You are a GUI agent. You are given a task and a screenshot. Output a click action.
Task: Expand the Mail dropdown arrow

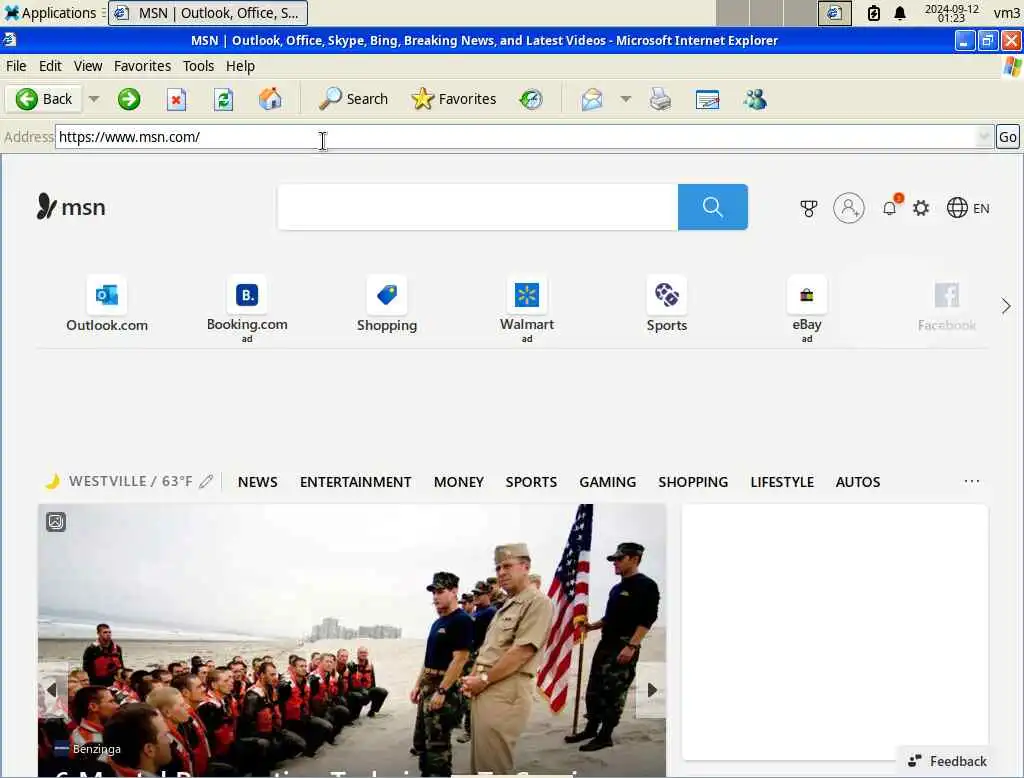pyautogui.click(x=626, y=99)
